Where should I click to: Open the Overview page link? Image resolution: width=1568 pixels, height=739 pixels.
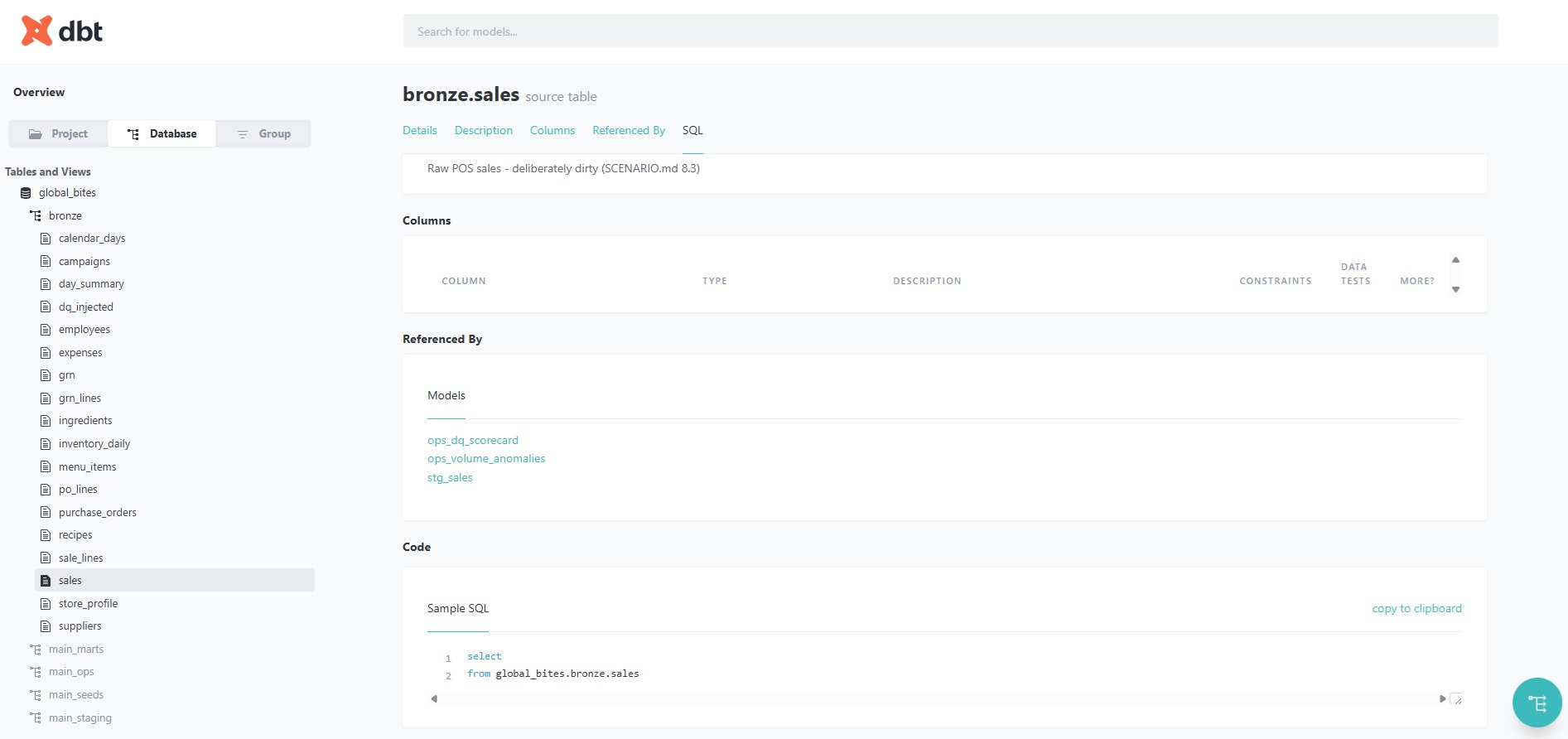[x=39, y=93]
